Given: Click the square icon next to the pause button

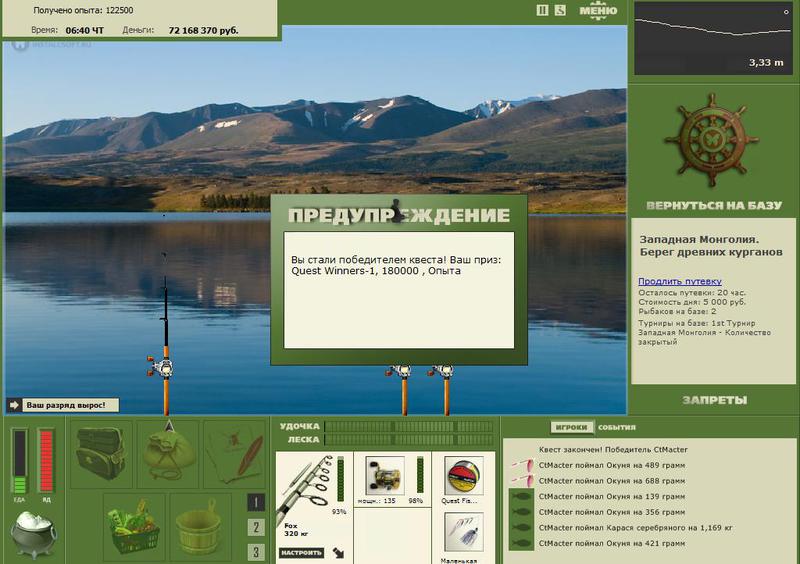Looking at the screenshot, I should tap(560, 10).
